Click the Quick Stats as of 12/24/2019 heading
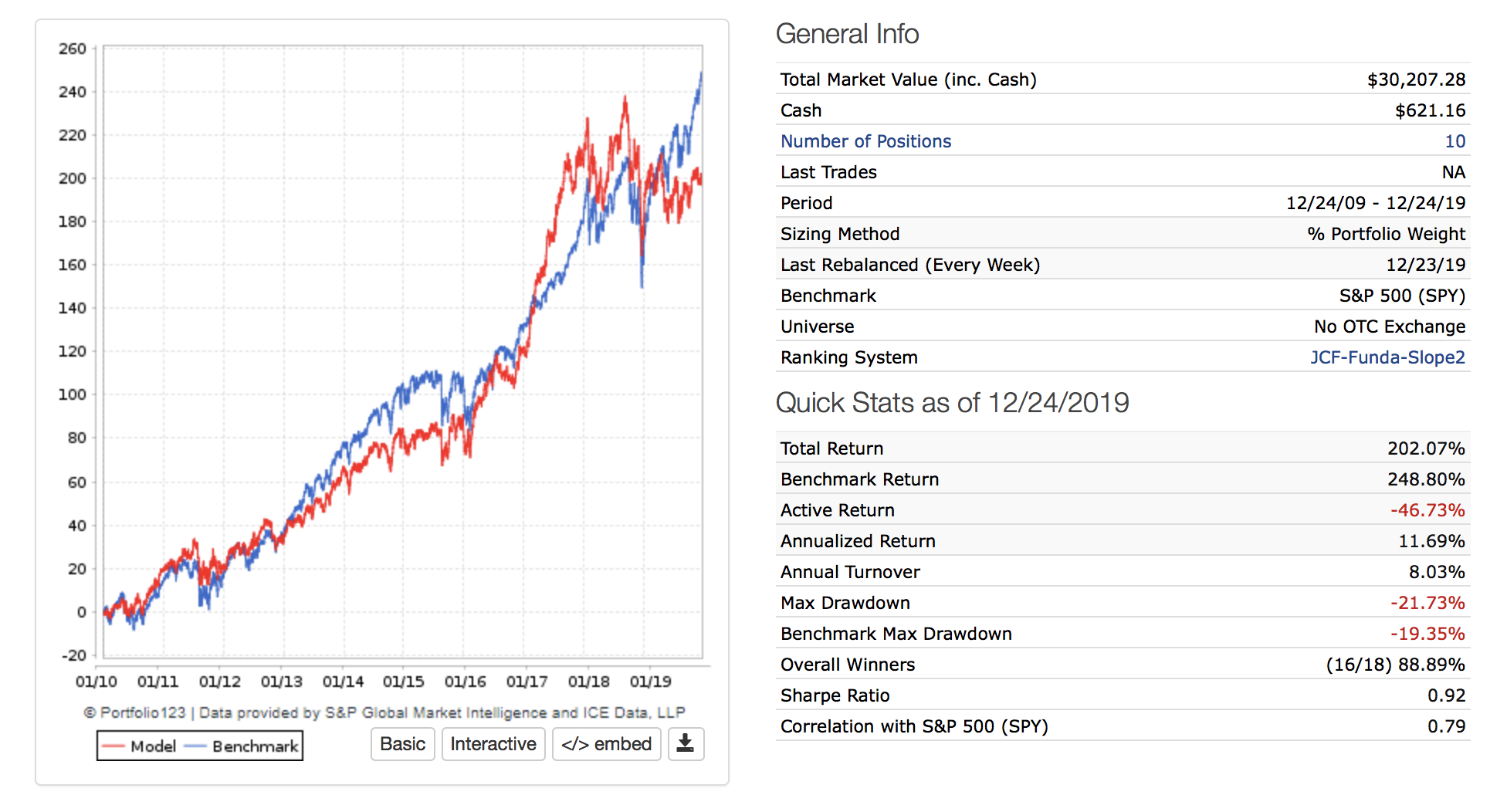This screenshot has width=1507, height=812. 952,403
